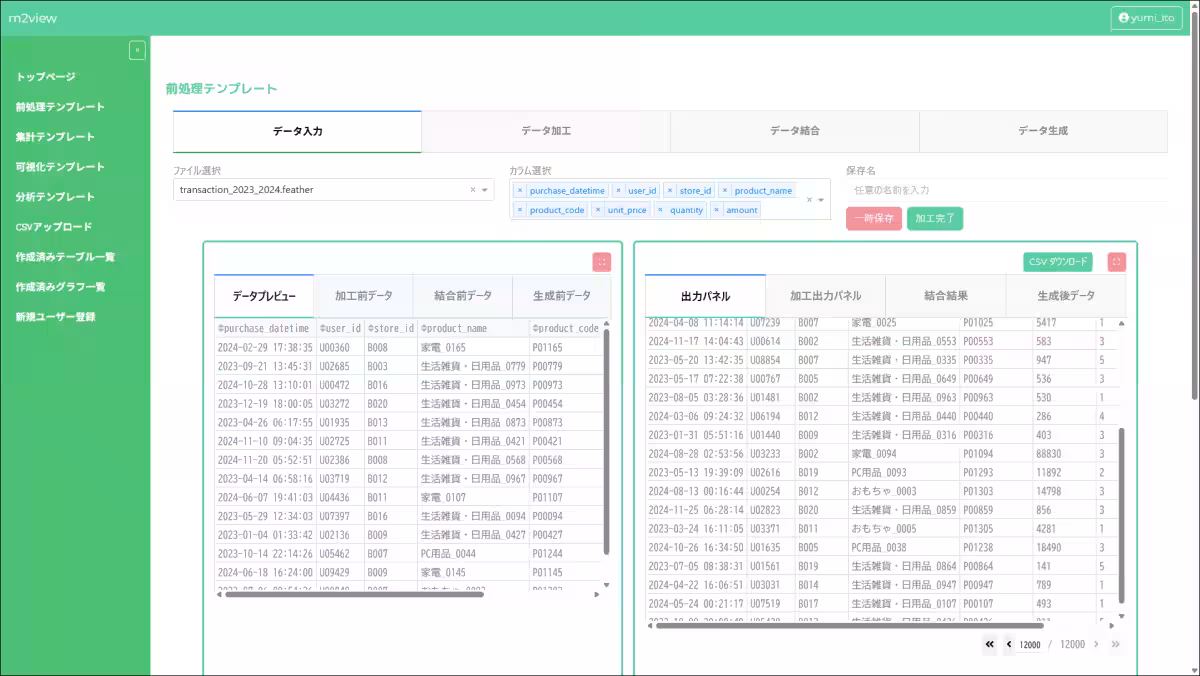Go to first page of output table
The image size is (1200, 676).
tap(989, 645)
